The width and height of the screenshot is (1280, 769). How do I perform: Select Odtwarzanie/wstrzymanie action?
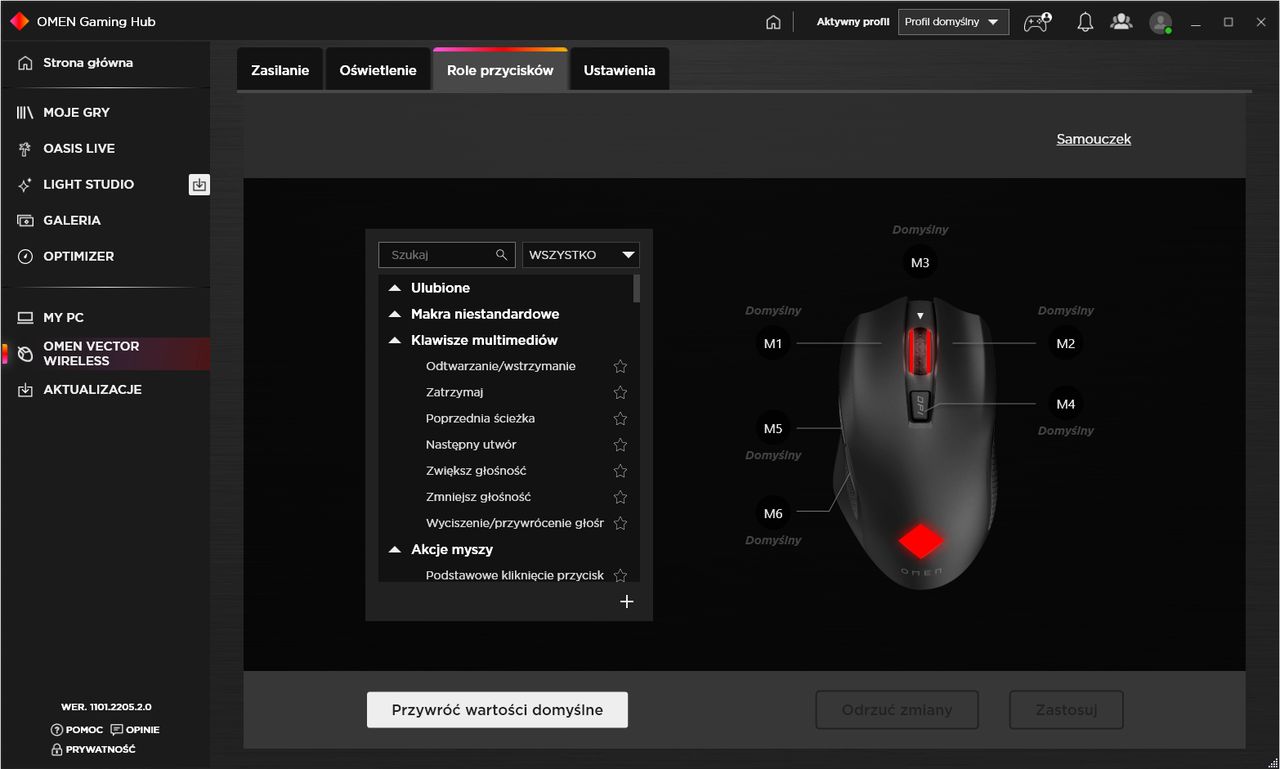click(x=501, y=366)
